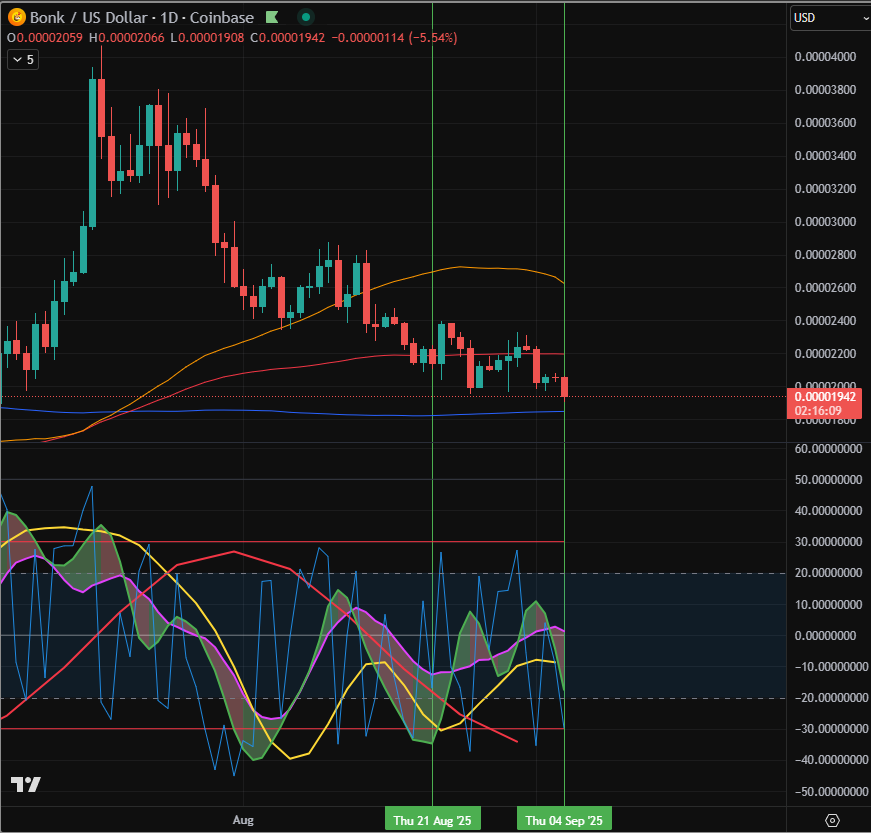
Task: Click the 40.00000000 indicator axis label
Action: coord(828,511)
